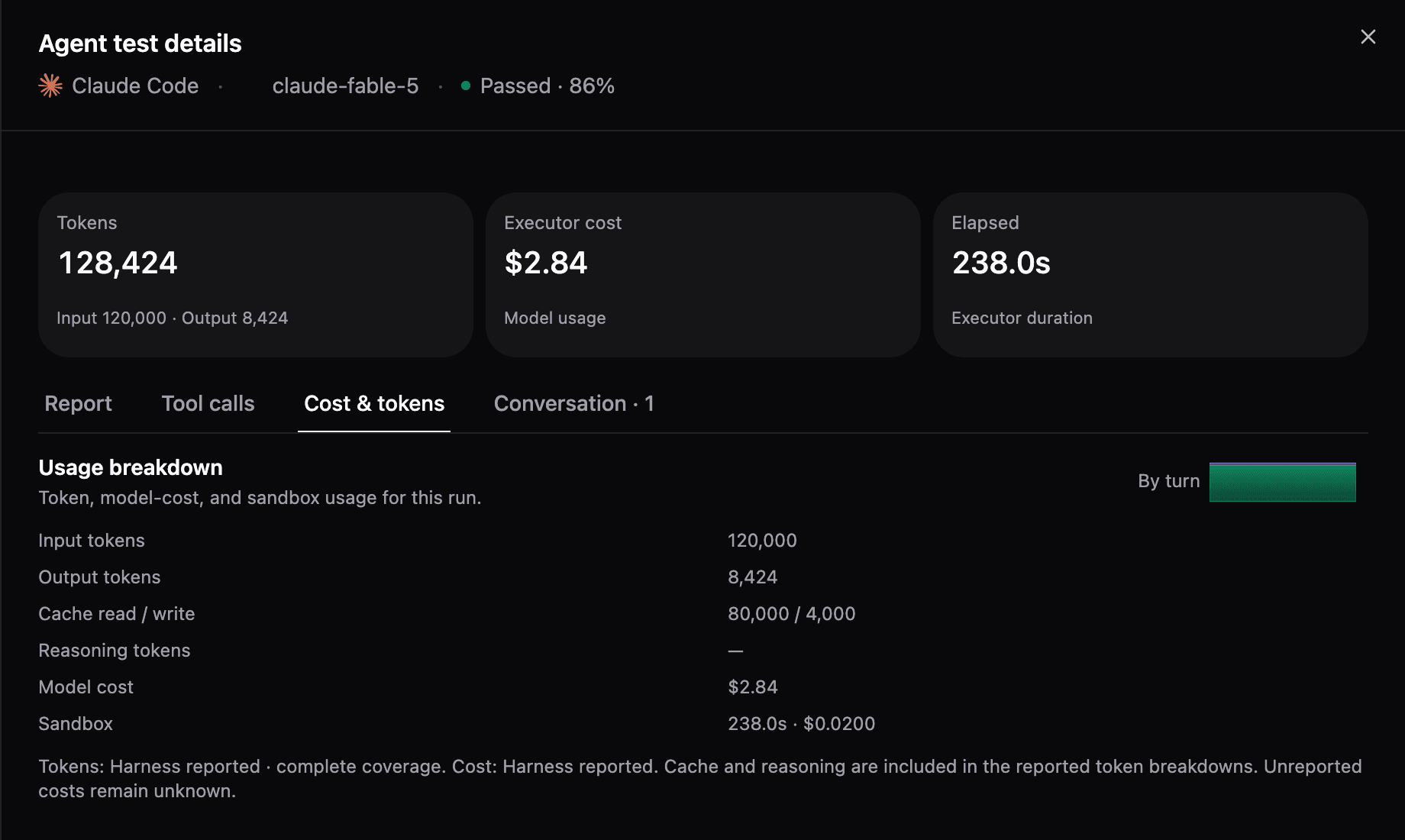Click the Reasoning tokens dash value
This screenshot has height=840, width=1405.
pos(735,651)
